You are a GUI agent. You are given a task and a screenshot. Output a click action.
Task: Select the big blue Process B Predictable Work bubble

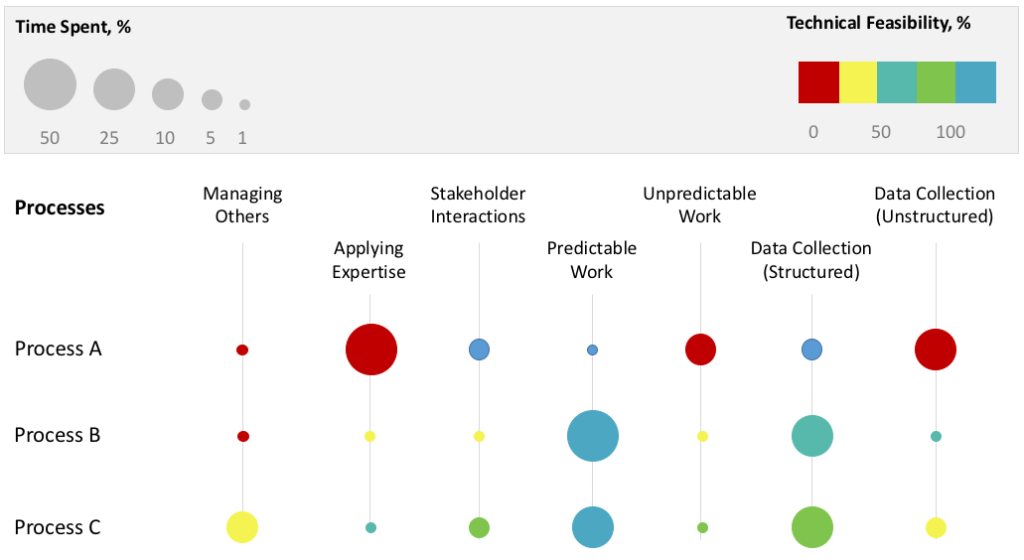pos(592,436)
